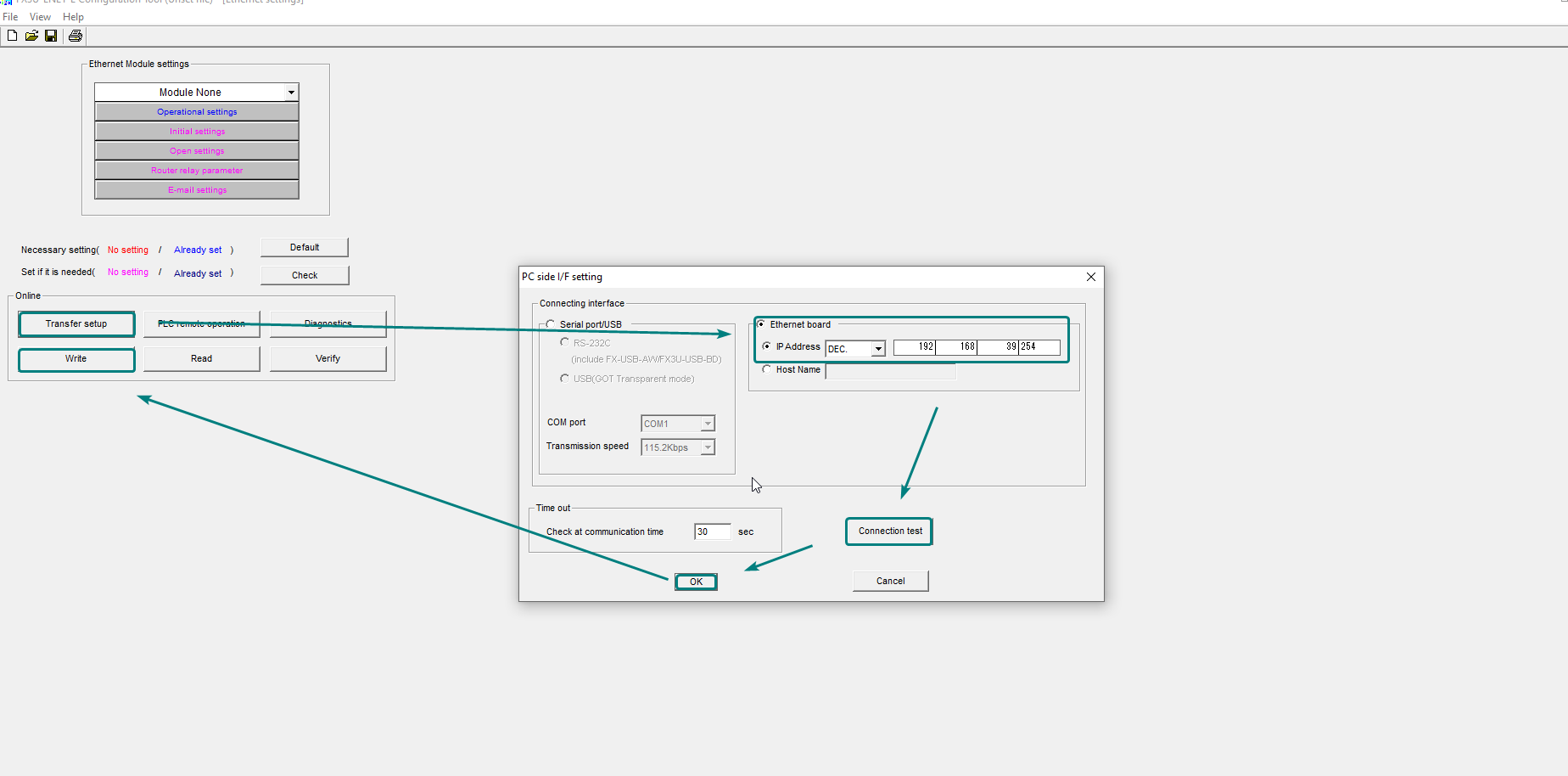Select the Ethernet board radio button
Viewport: 1568px width, 776px height.
point(761,324)
